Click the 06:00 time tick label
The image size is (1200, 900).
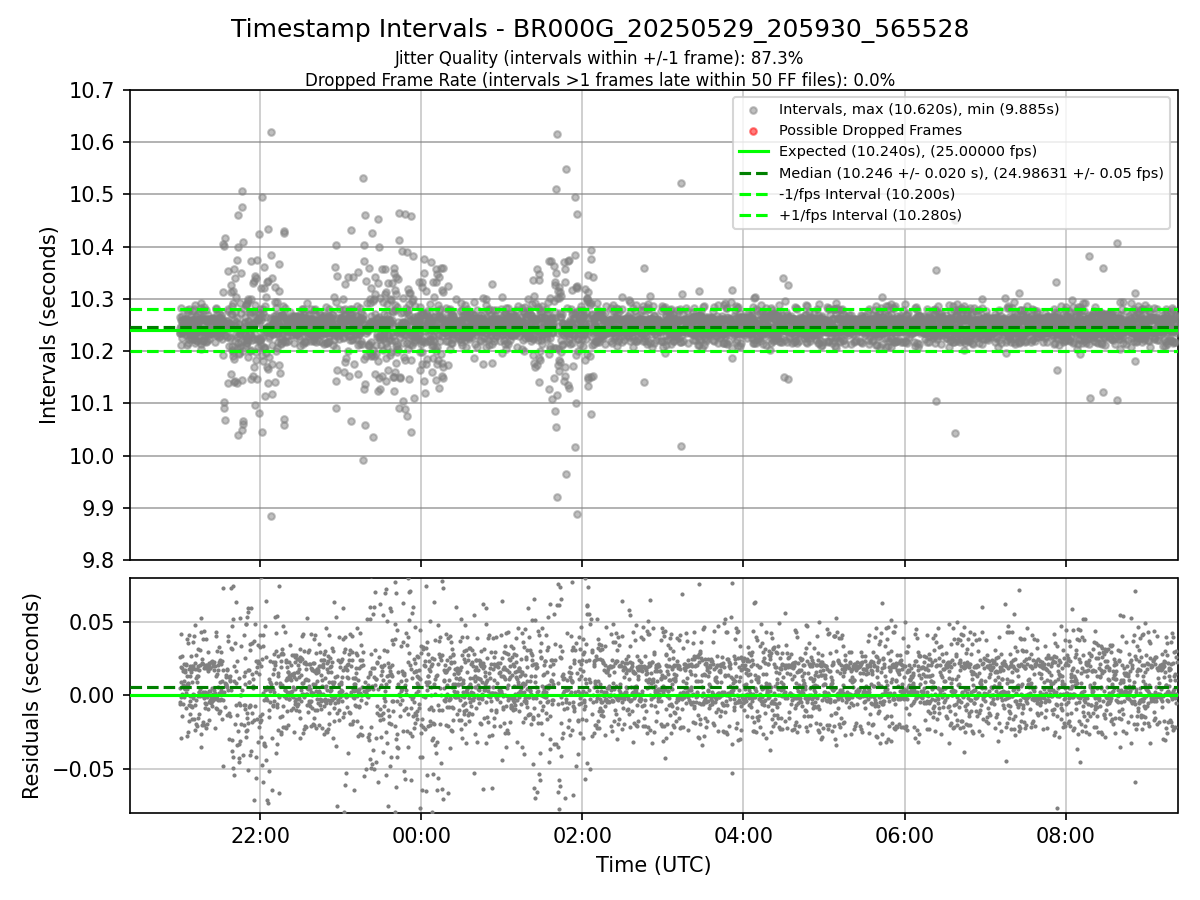click(904, 834)
